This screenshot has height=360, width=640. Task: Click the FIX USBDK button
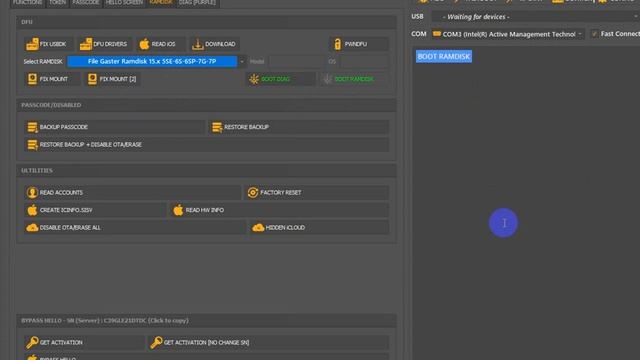click(49, 44)
